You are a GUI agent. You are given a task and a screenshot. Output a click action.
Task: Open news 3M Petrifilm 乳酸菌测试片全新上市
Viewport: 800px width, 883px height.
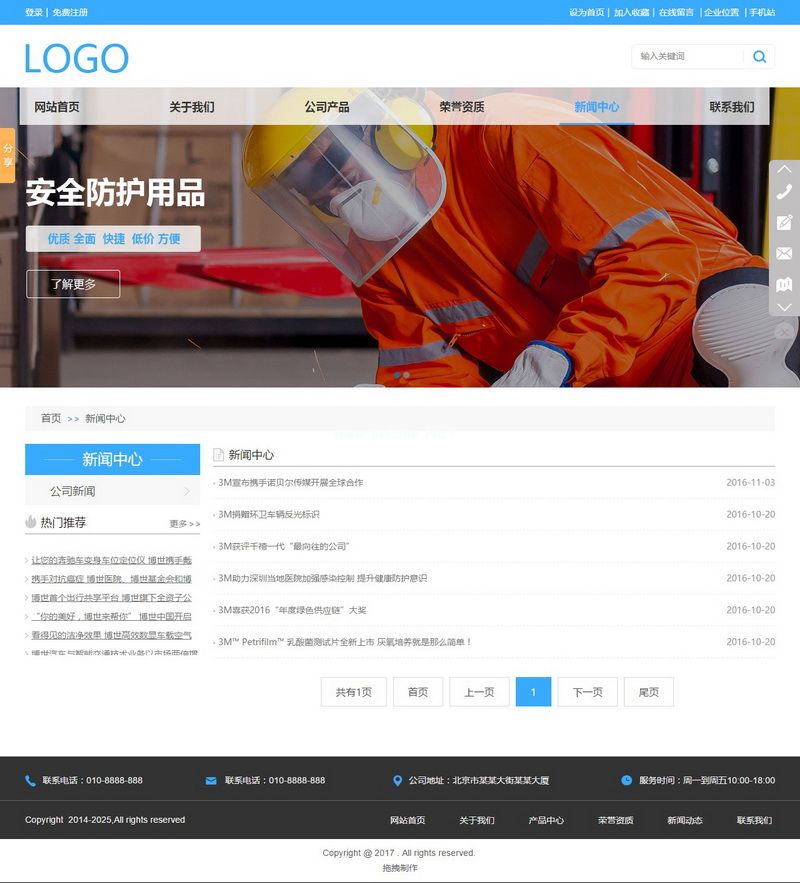345,642
